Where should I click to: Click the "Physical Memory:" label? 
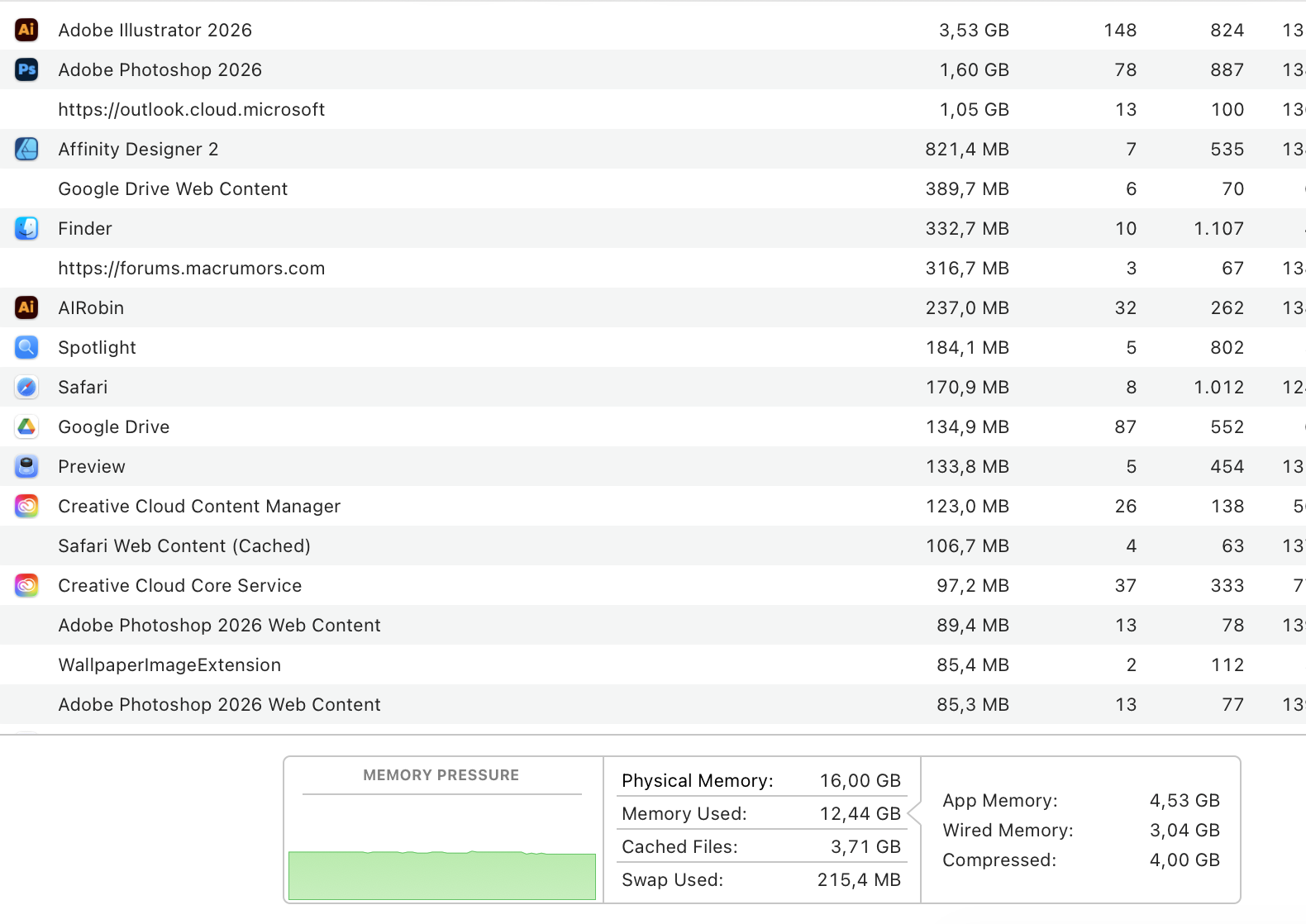698,780
